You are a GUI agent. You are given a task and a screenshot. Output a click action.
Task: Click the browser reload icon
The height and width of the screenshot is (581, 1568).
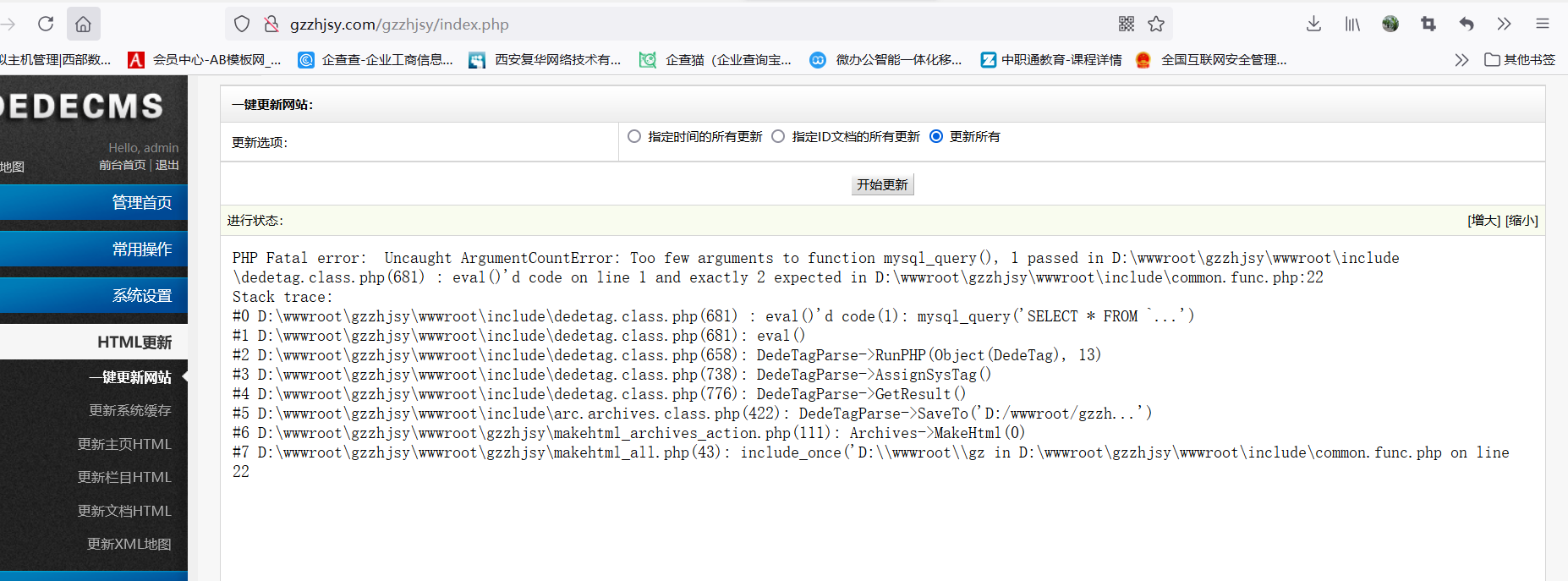pos(46,24)
